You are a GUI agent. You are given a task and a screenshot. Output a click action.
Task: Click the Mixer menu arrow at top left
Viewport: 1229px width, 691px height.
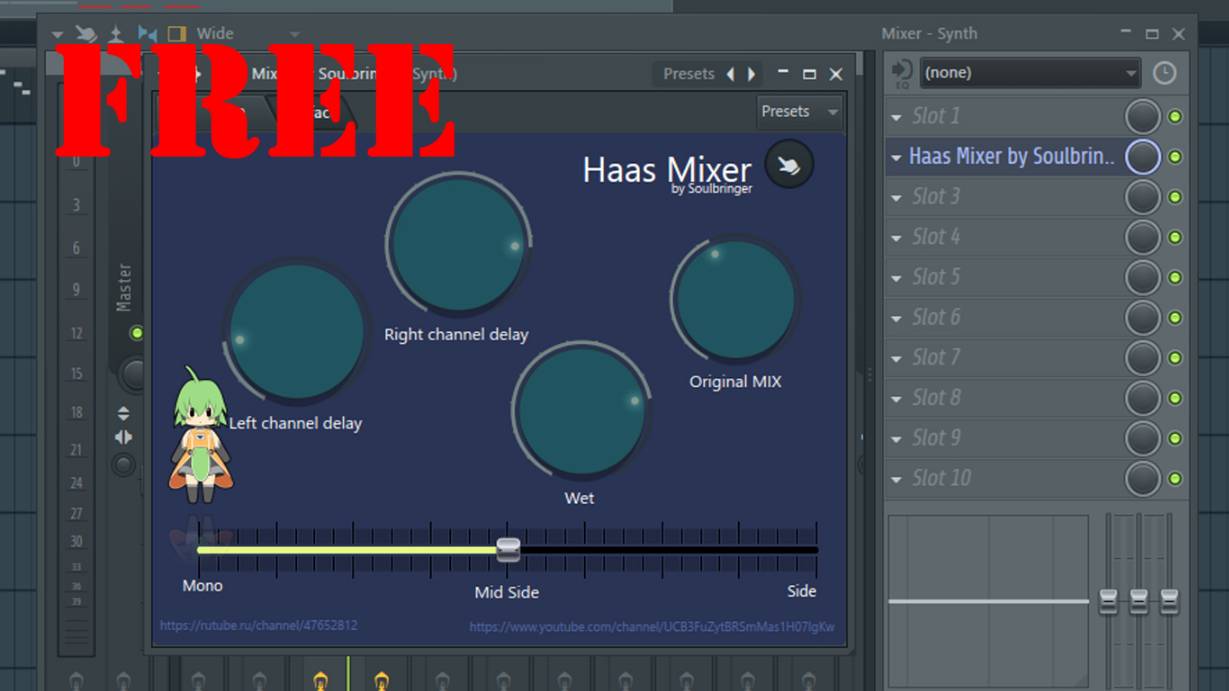point(58,35)
